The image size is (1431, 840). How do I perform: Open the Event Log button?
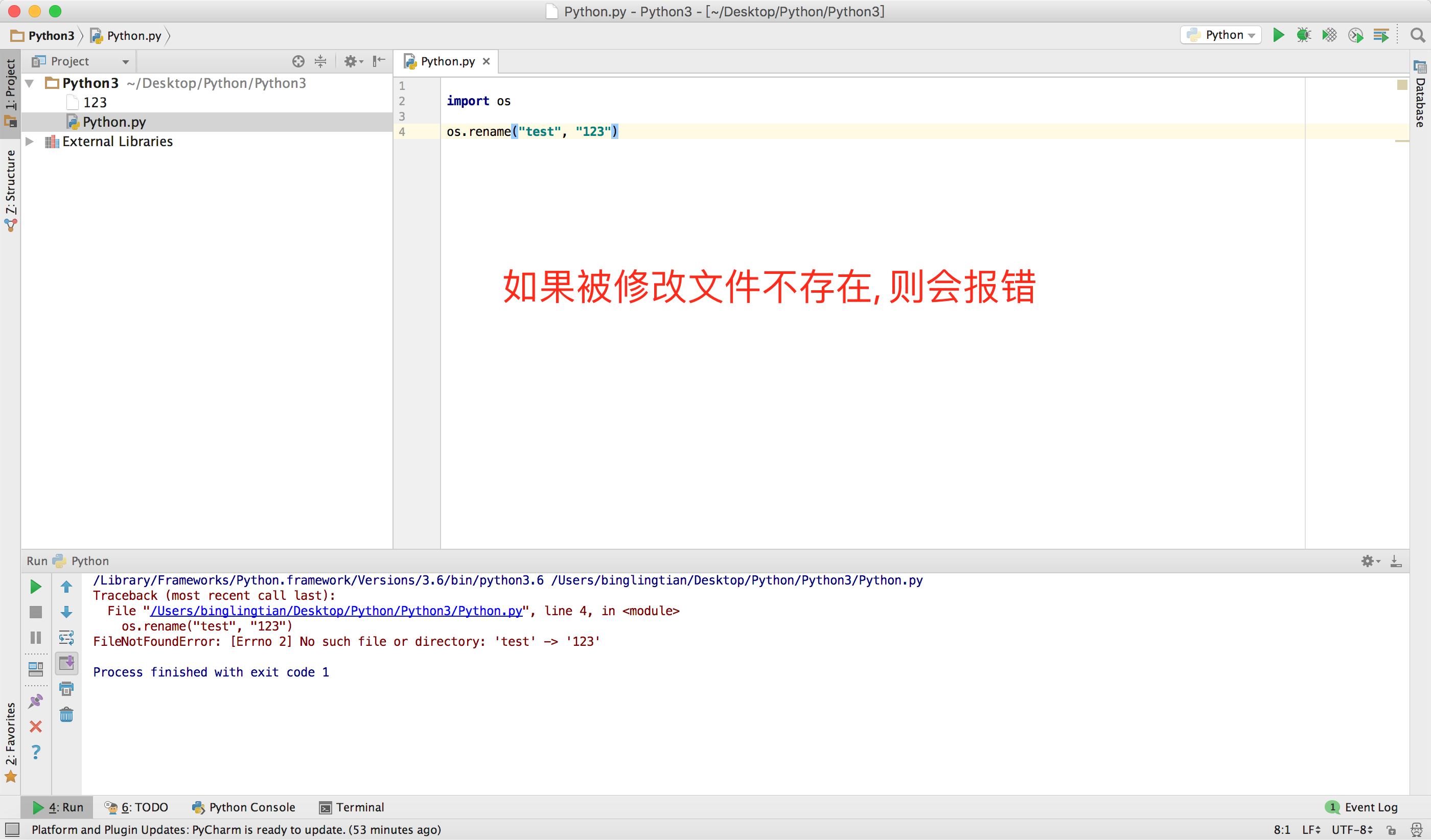point(1361,807)
